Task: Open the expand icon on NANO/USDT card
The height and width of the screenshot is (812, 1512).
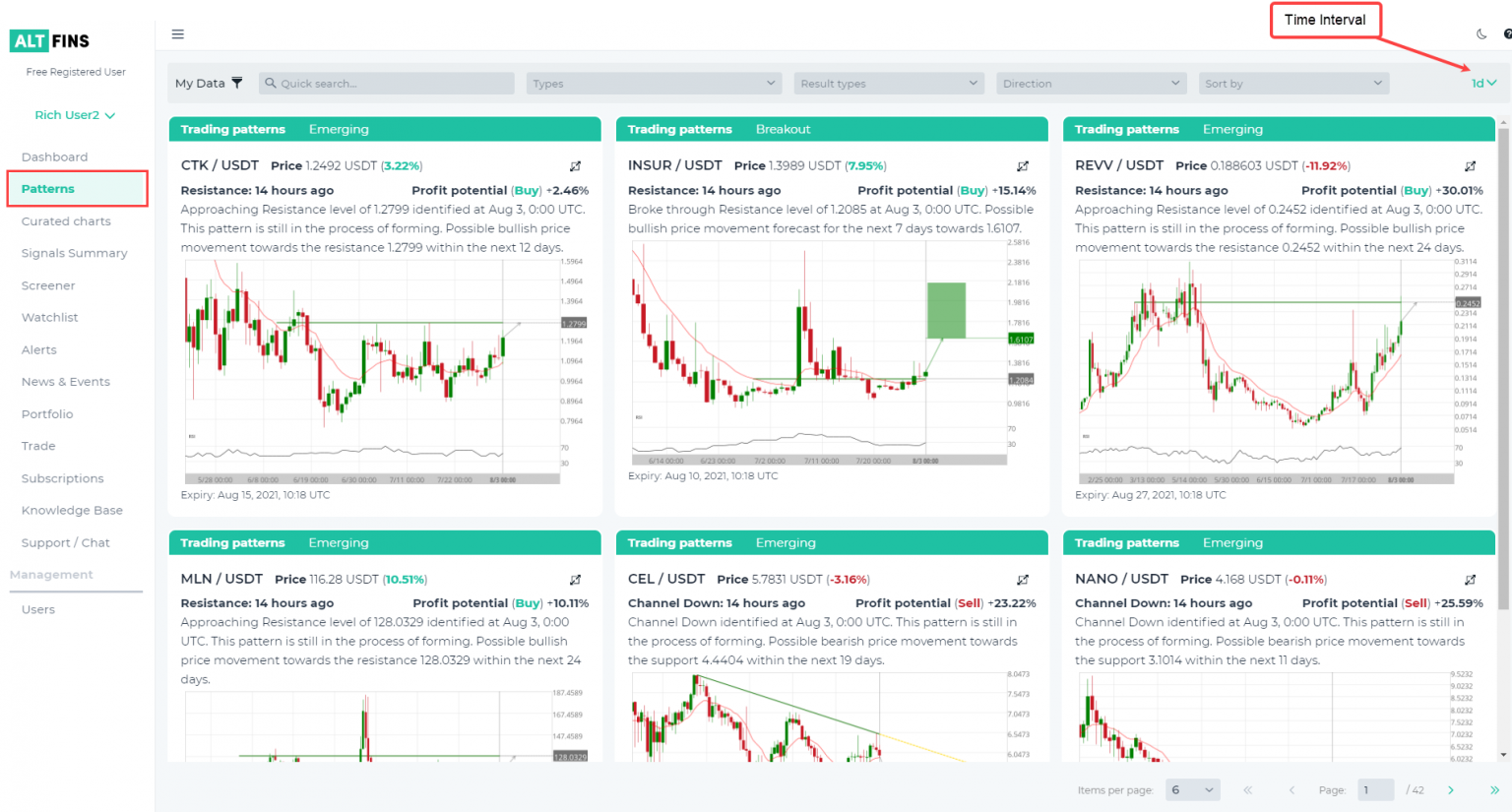Action: [1470, 579]
